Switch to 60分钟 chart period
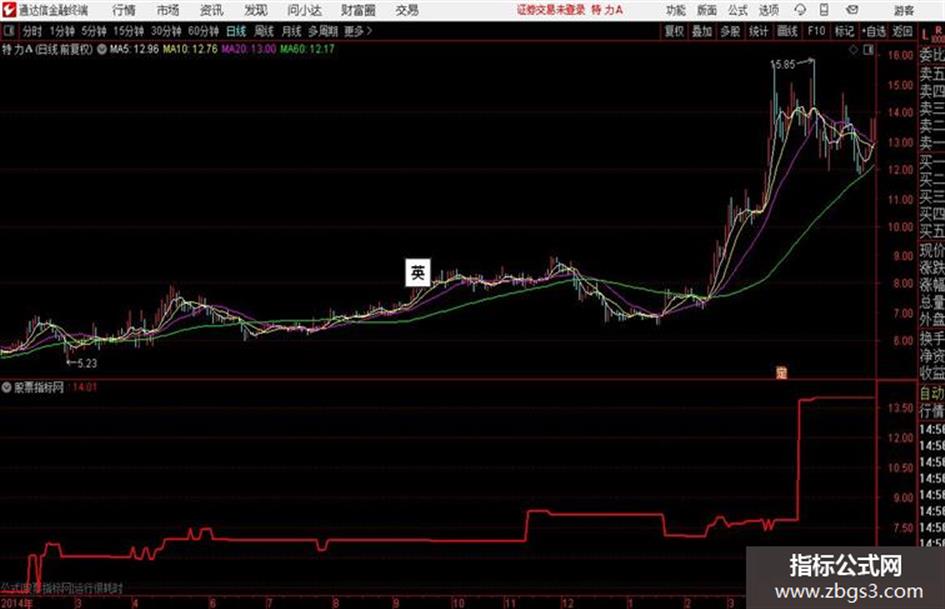 [x=203, y=31]
